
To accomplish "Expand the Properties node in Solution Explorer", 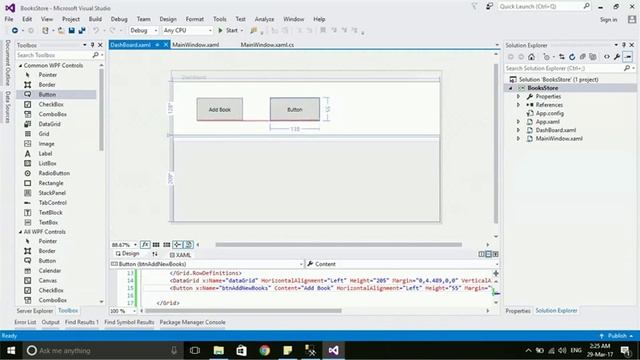I will [x=518, y=96].
